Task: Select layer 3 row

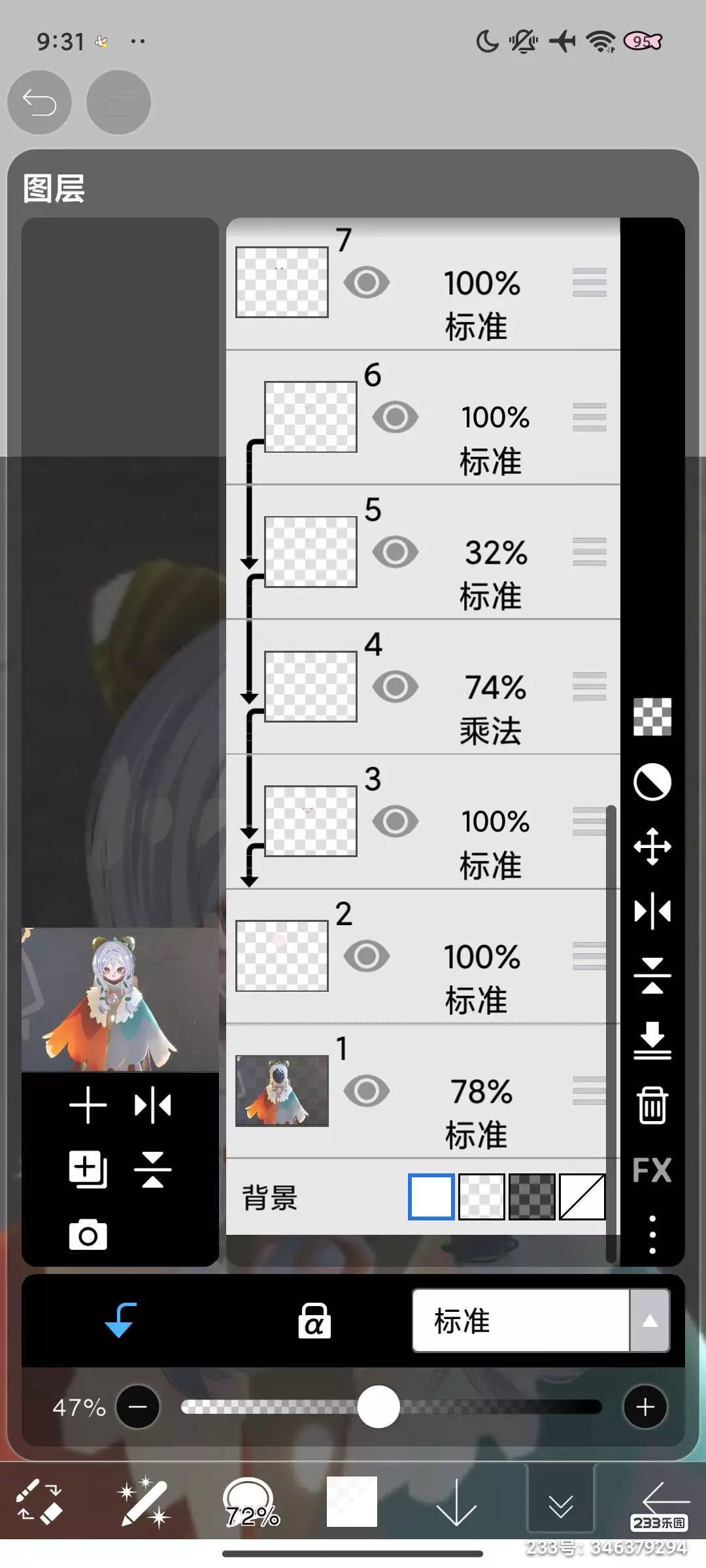Action: point(423,821)
